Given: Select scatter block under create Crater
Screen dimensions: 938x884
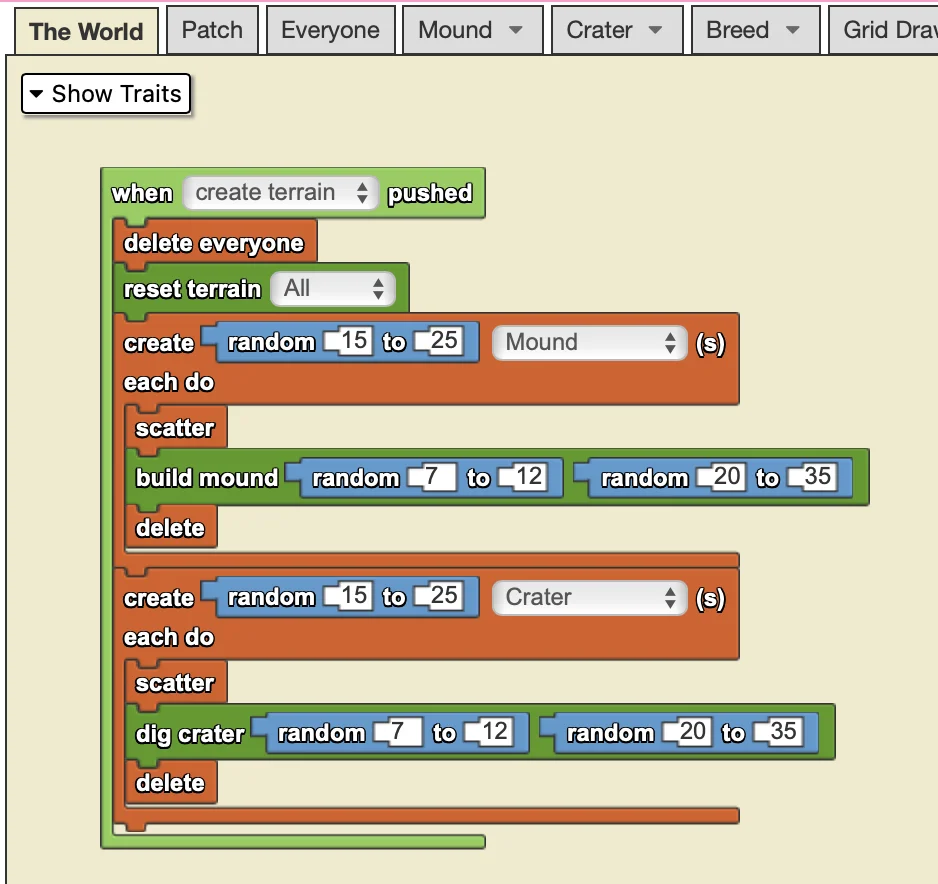Looking at the screenshot, I should (175, 683).
